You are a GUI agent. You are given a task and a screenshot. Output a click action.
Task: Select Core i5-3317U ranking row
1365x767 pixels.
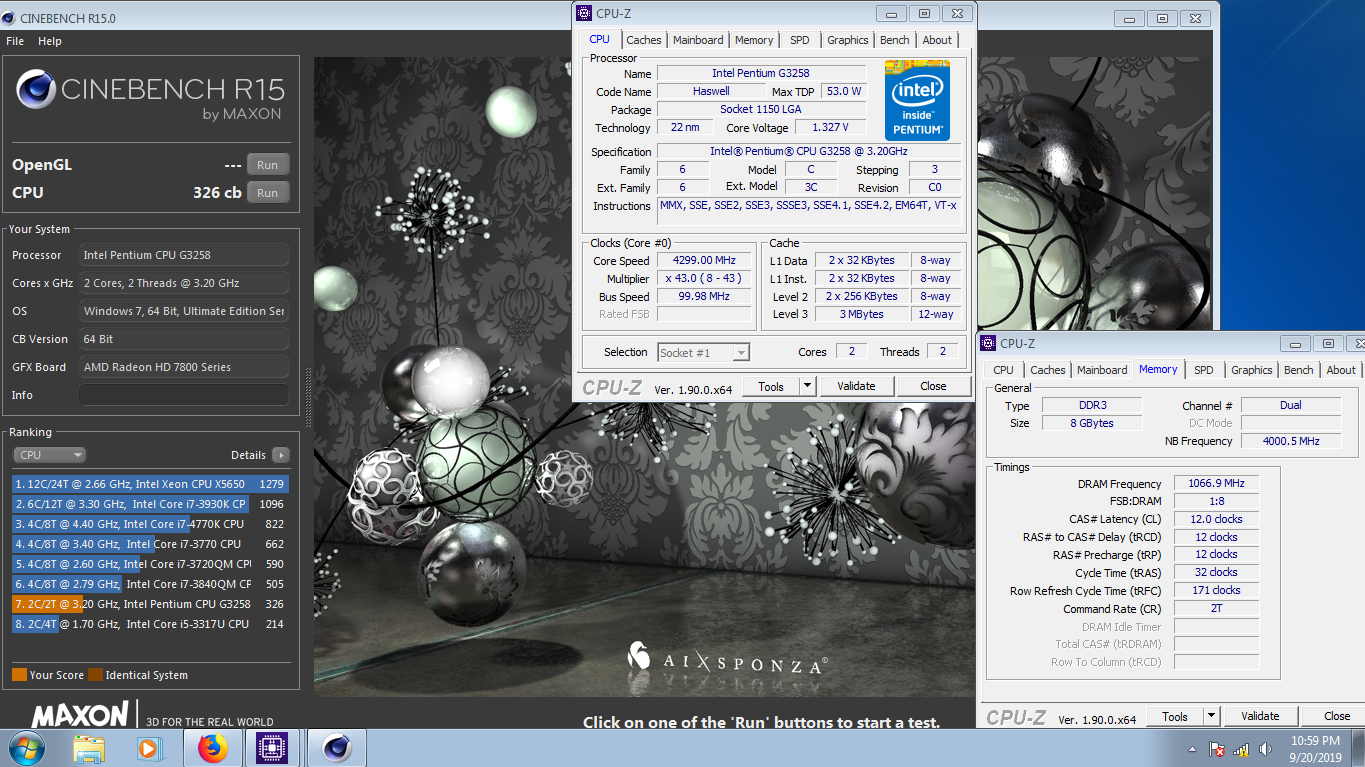tap(151, 624)
